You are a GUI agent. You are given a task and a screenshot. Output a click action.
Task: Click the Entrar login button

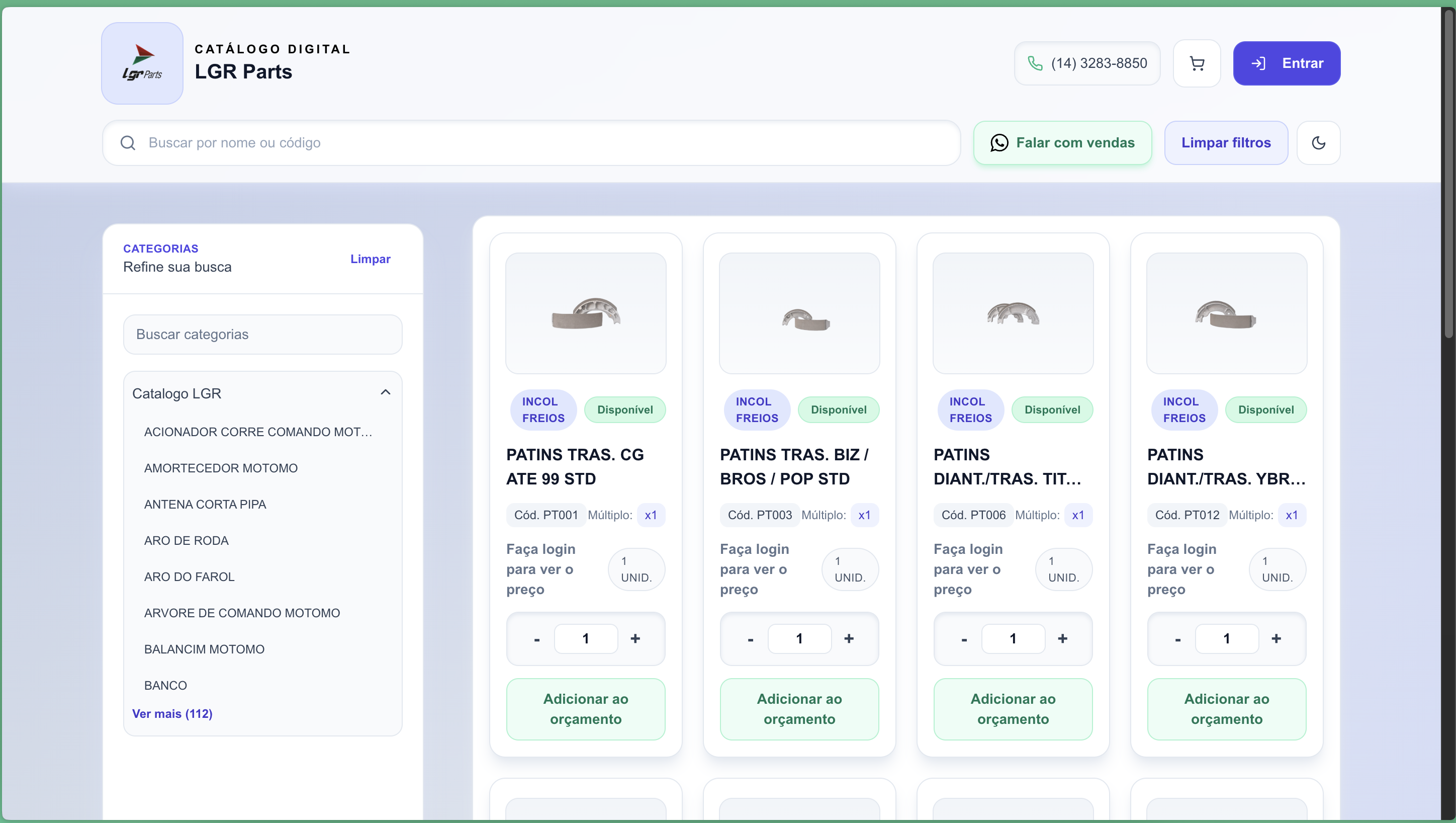click(x=1287, y=63)
